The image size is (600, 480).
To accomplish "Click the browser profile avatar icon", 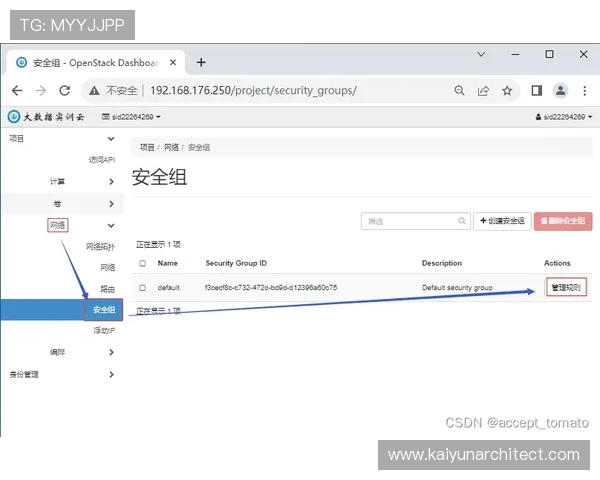I will point(561,91).
